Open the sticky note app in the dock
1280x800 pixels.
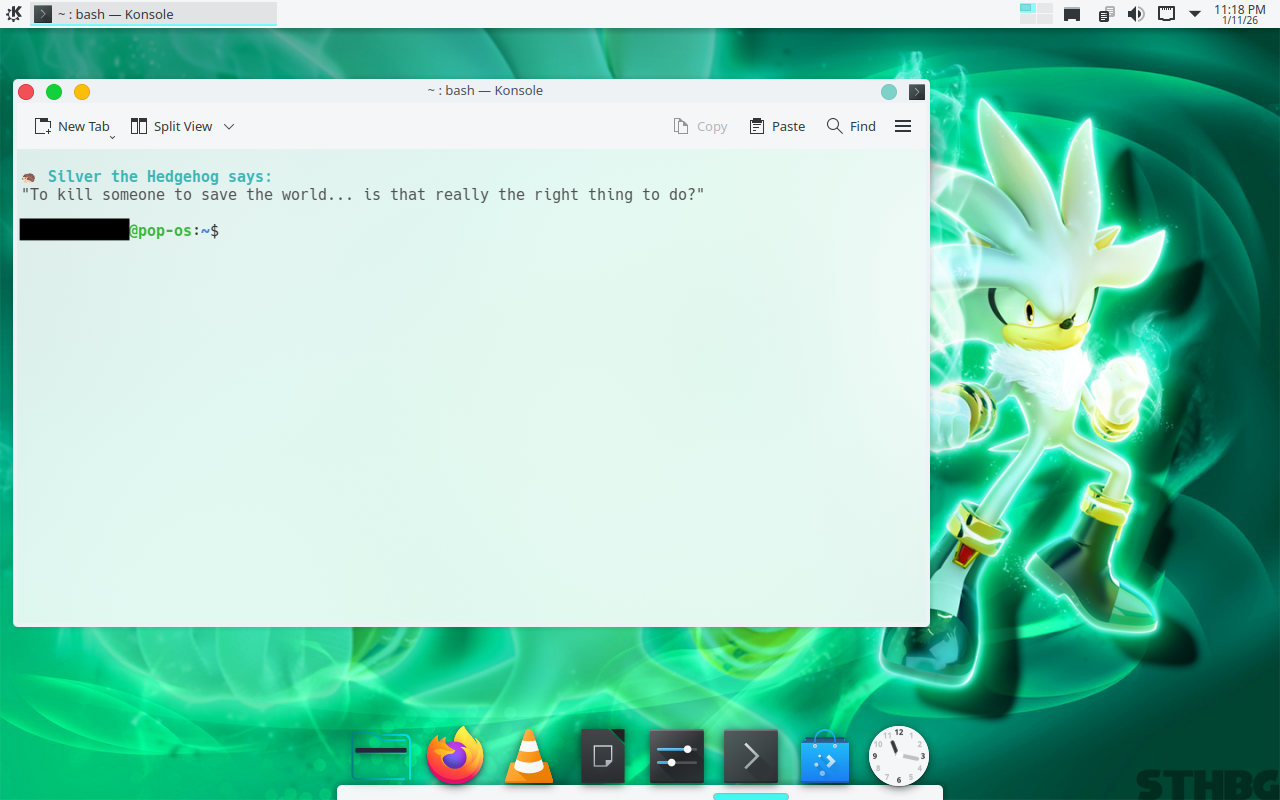click(603, 756)
